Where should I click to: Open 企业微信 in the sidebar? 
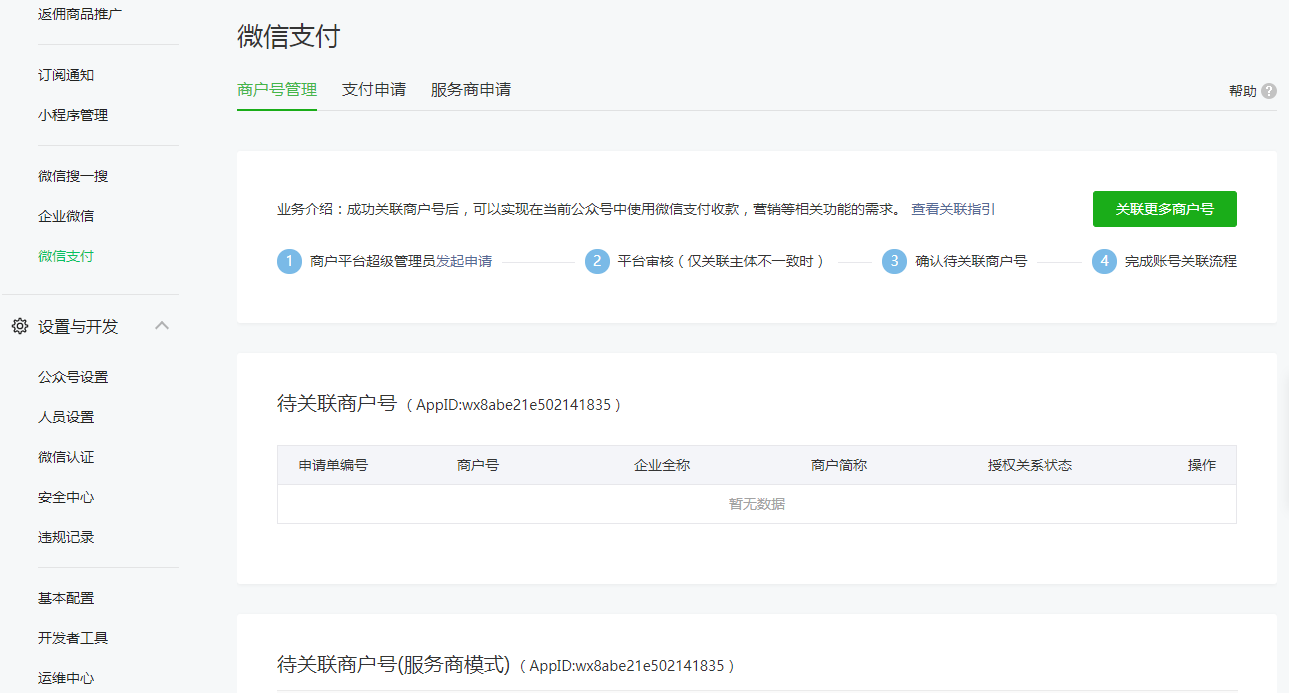click(66, 216)
